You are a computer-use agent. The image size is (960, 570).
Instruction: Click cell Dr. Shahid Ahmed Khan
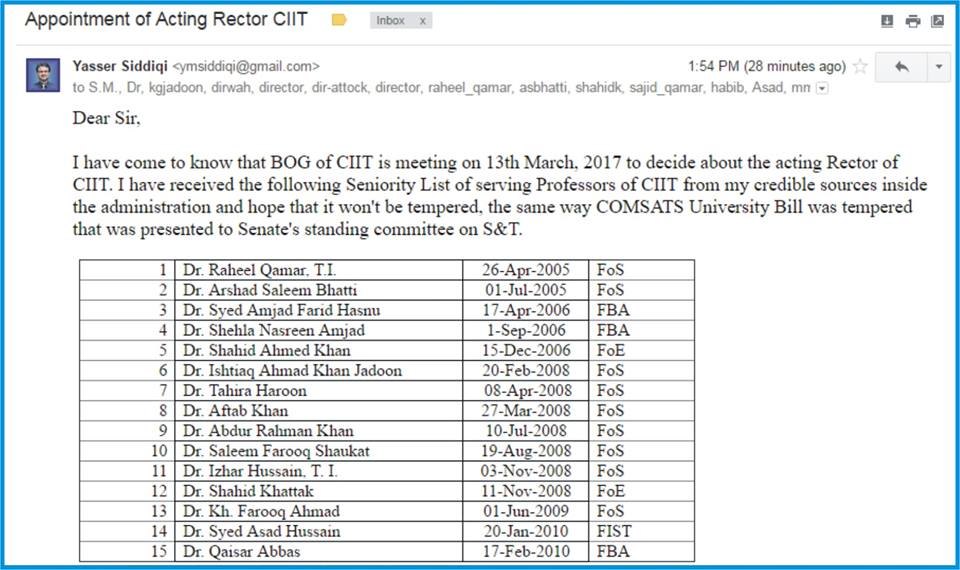click(x=318, y=351)
